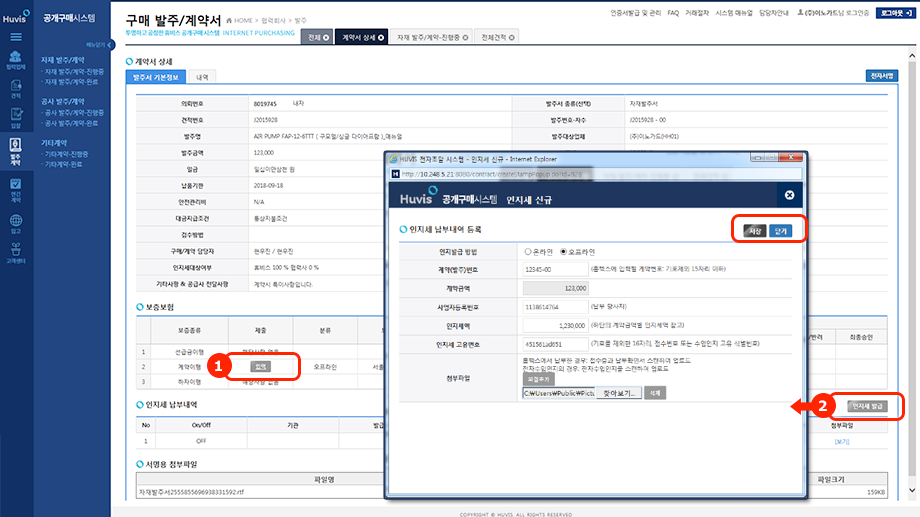Select the 온라인 radio button
Image resolution: width=920 pixels, height=517 pixels.
[527, 252]
